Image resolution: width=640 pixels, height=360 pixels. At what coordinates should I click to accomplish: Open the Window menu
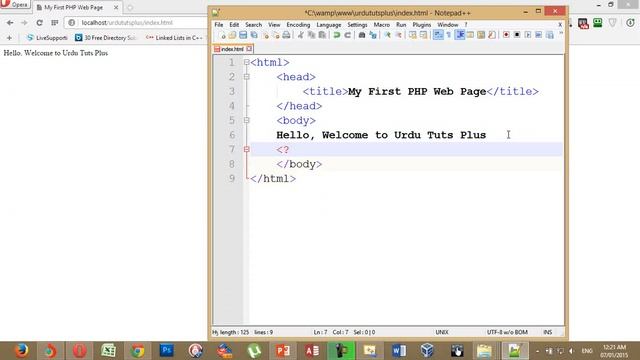(x=448, y=25)
